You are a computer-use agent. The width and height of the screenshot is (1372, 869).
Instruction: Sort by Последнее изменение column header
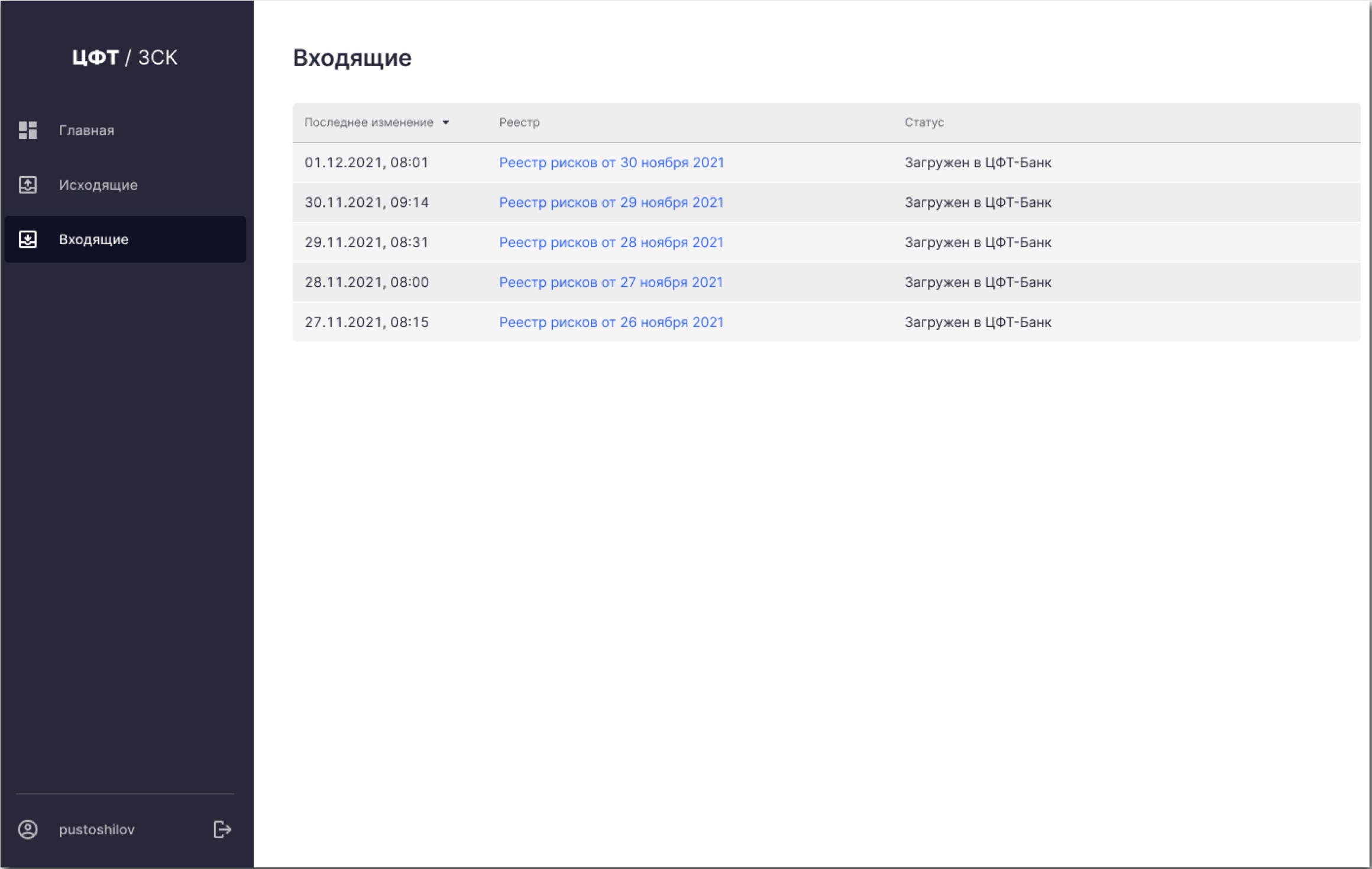368,122
